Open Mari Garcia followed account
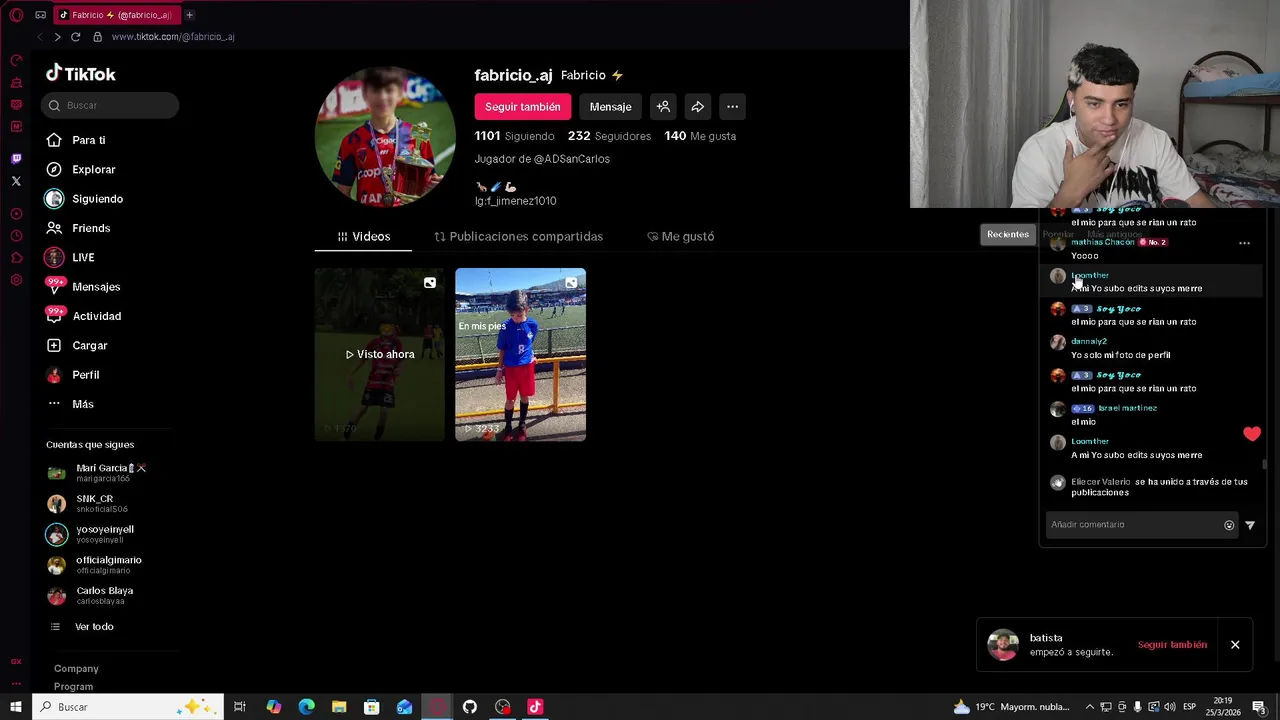 [x=98, y=473]
